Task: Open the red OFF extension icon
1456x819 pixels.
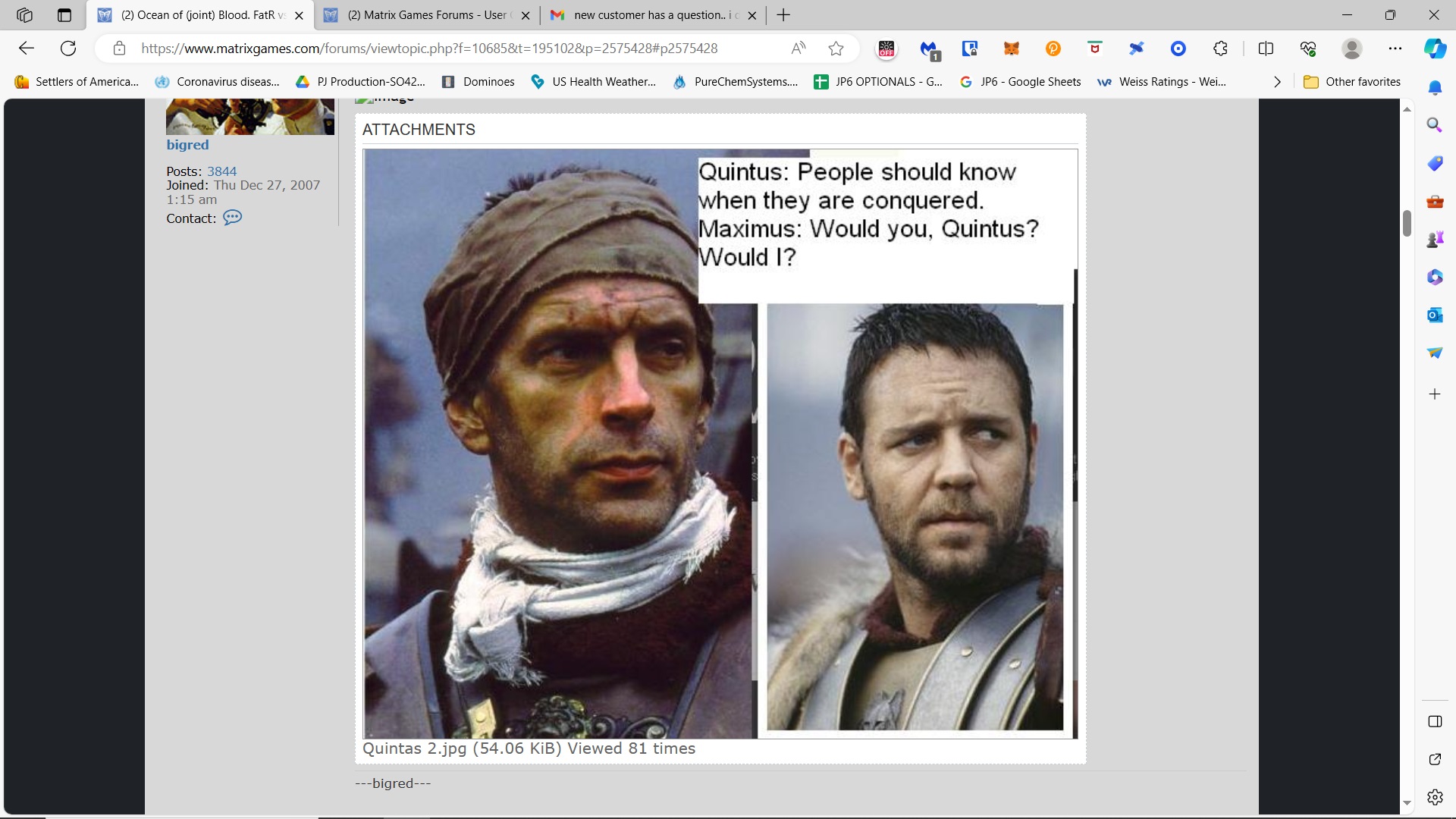Action: (886, 49)
